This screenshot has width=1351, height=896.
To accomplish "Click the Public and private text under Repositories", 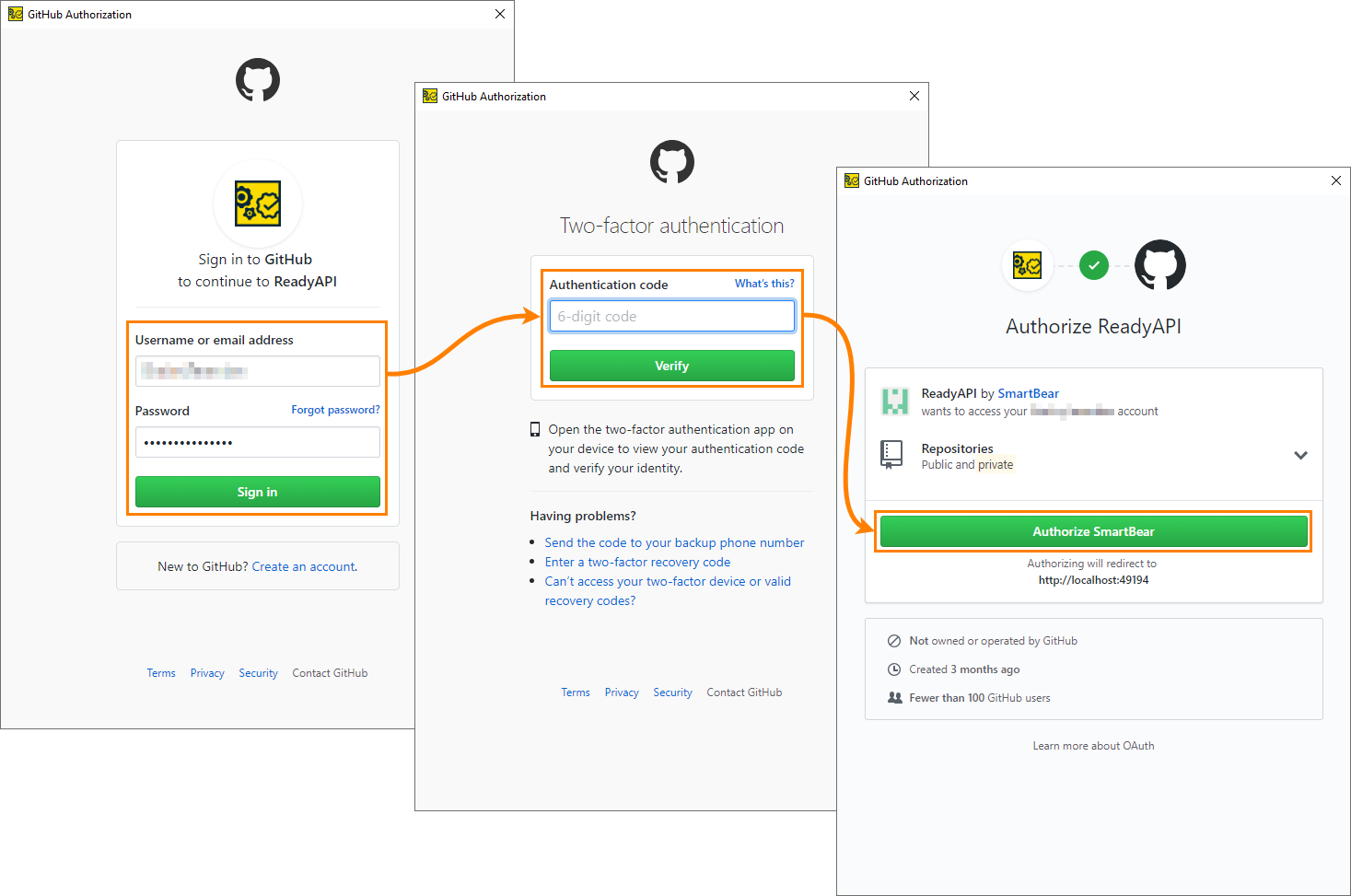I will (x=967, y=465).
